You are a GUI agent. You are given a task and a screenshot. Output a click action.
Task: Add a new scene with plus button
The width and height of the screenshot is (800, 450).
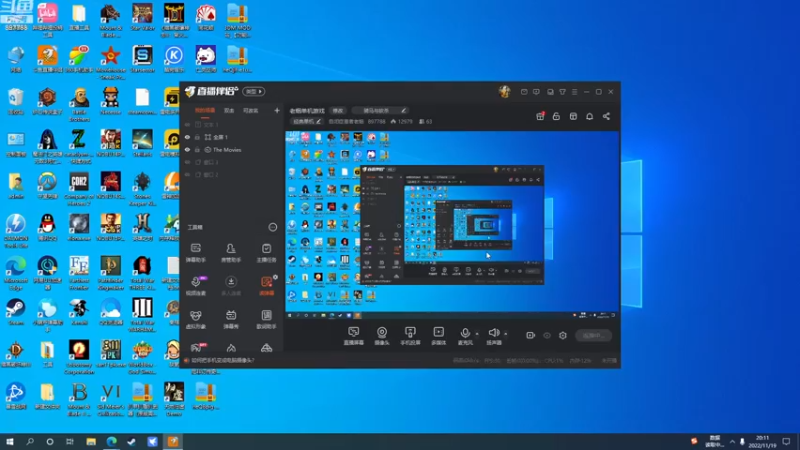(277, 110)
